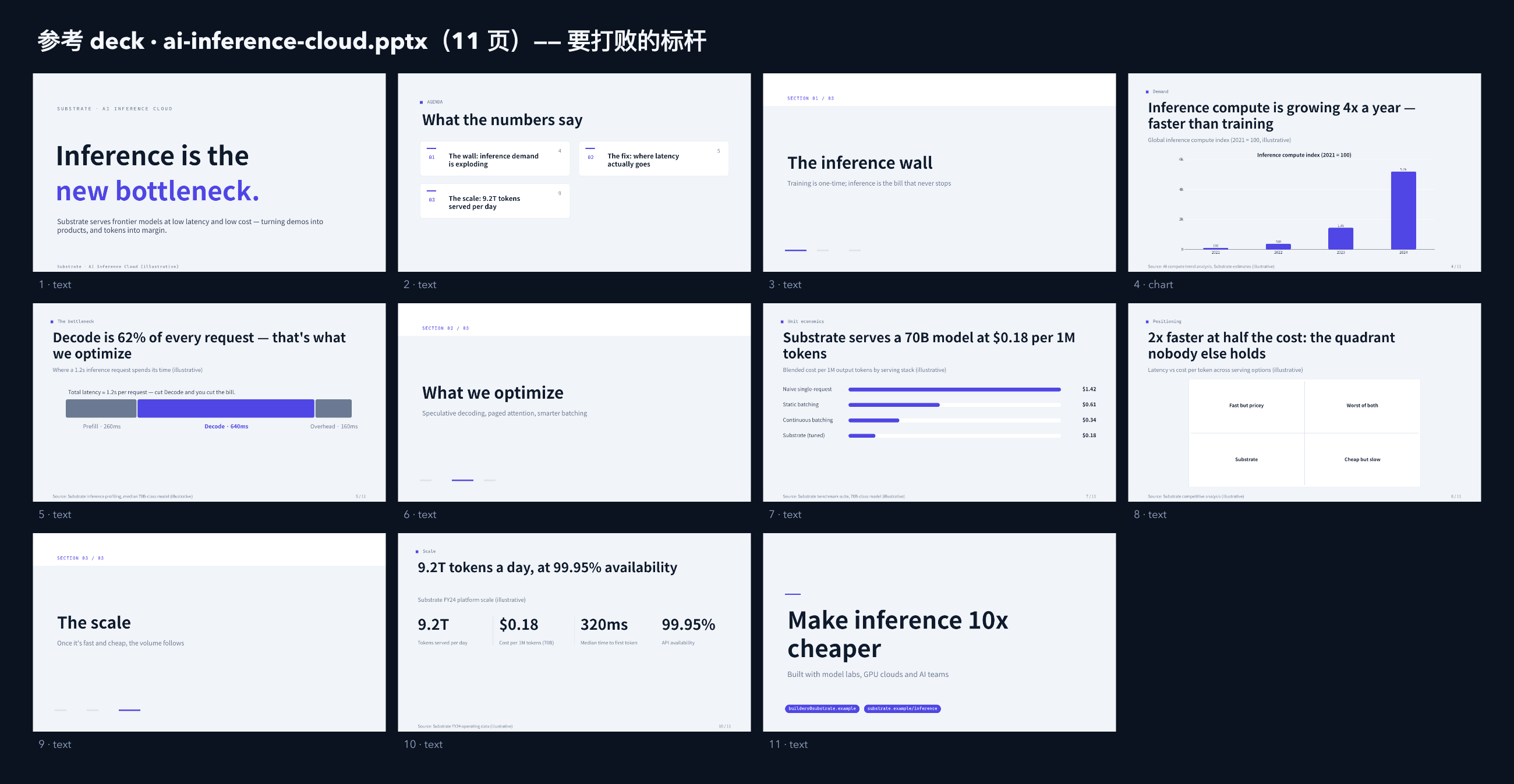Click the '5 · text' slide label
This screenshot has height=784, width=1514.
(55, 515)
